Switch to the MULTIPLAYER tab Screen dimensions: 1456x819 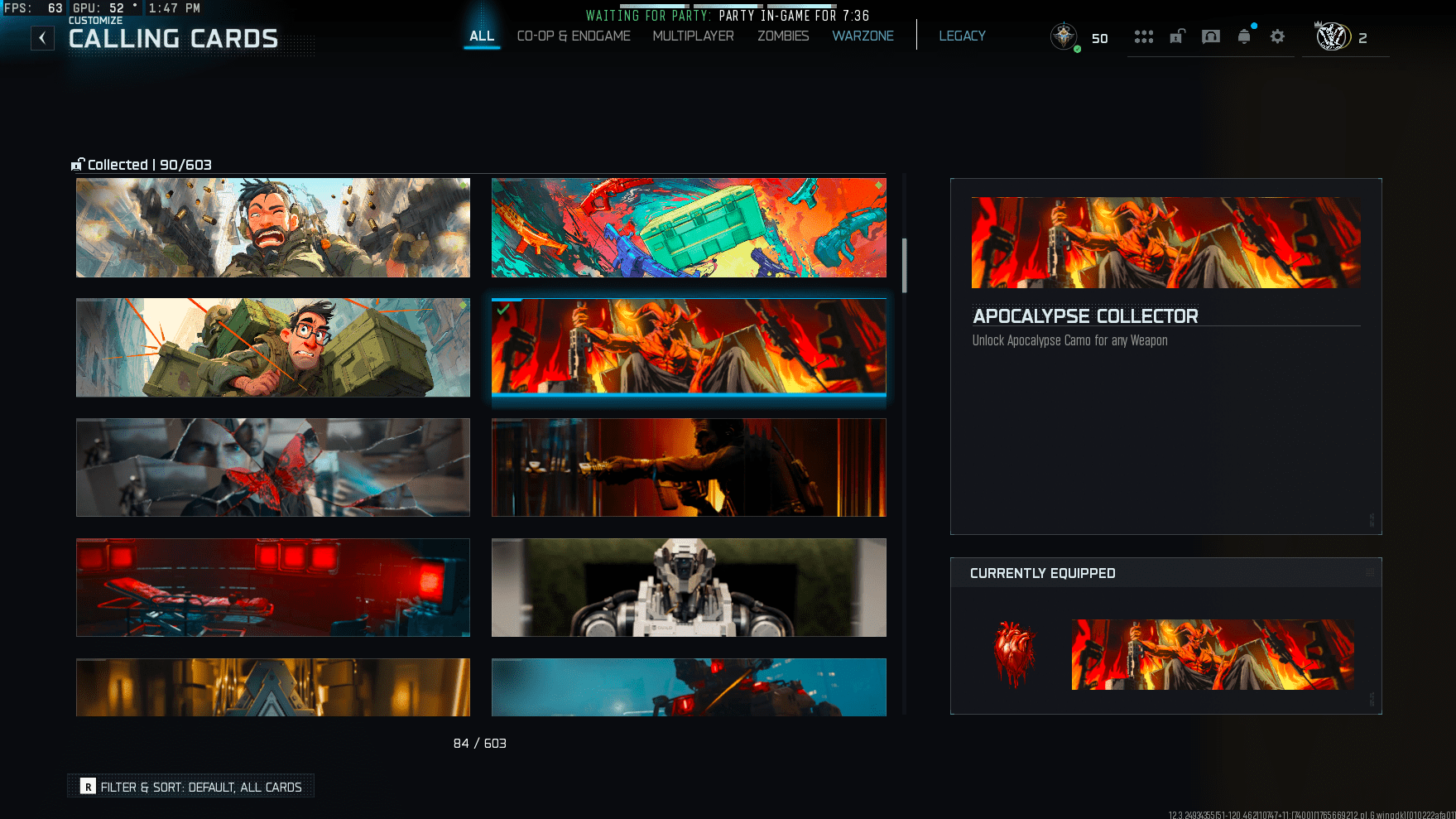693,36
